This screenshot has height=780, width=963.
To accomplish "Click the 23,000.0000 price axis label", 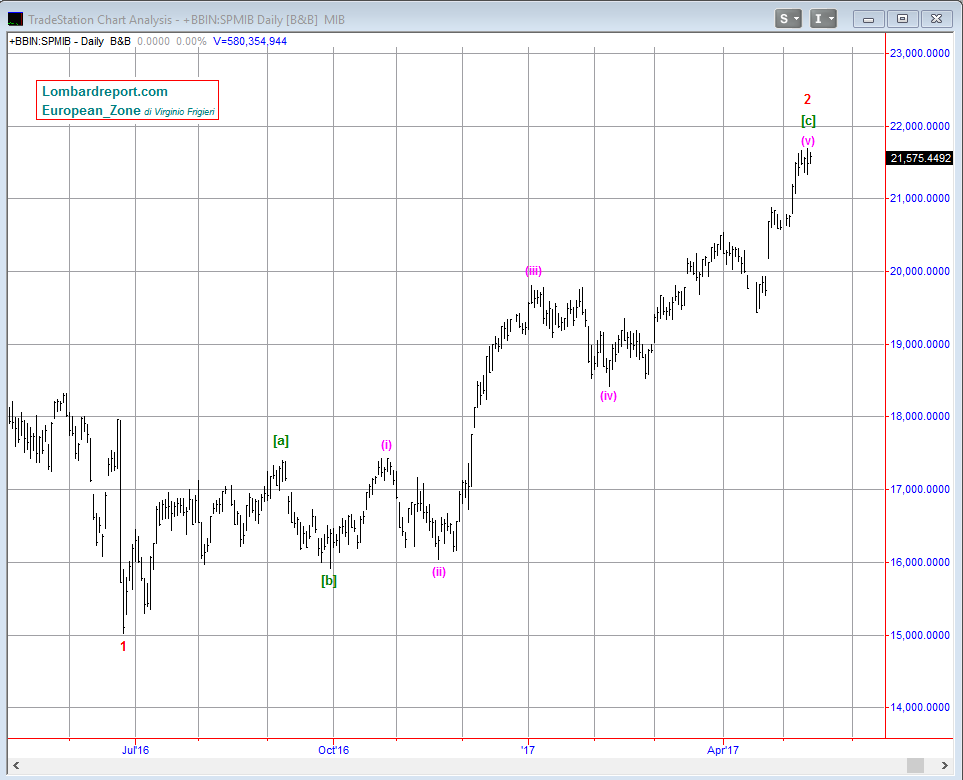I will (919, 53).
